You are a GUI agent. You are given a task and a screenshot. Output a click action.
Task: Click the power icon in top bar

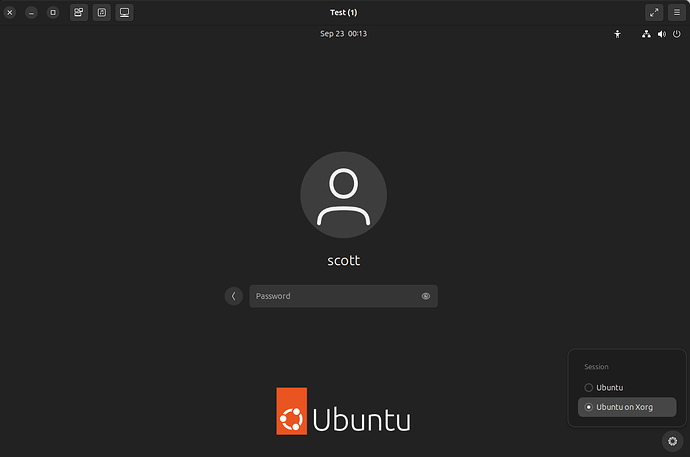(x=677, y=34)
